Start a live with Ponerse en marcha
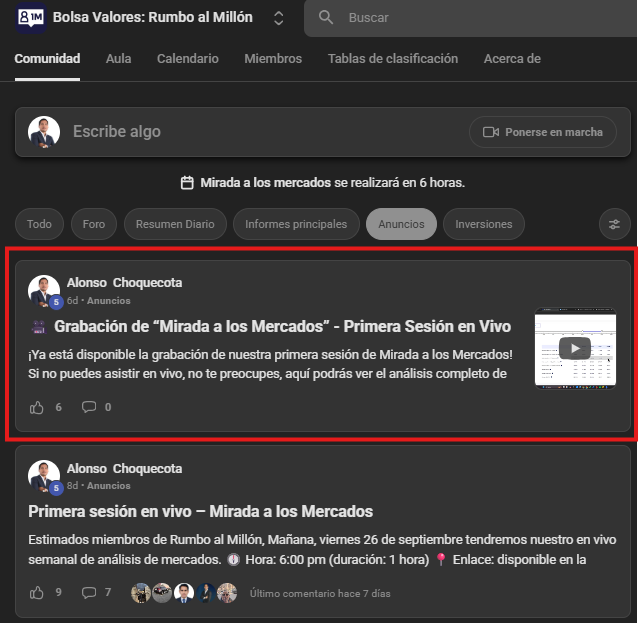 tap(542, 132)
